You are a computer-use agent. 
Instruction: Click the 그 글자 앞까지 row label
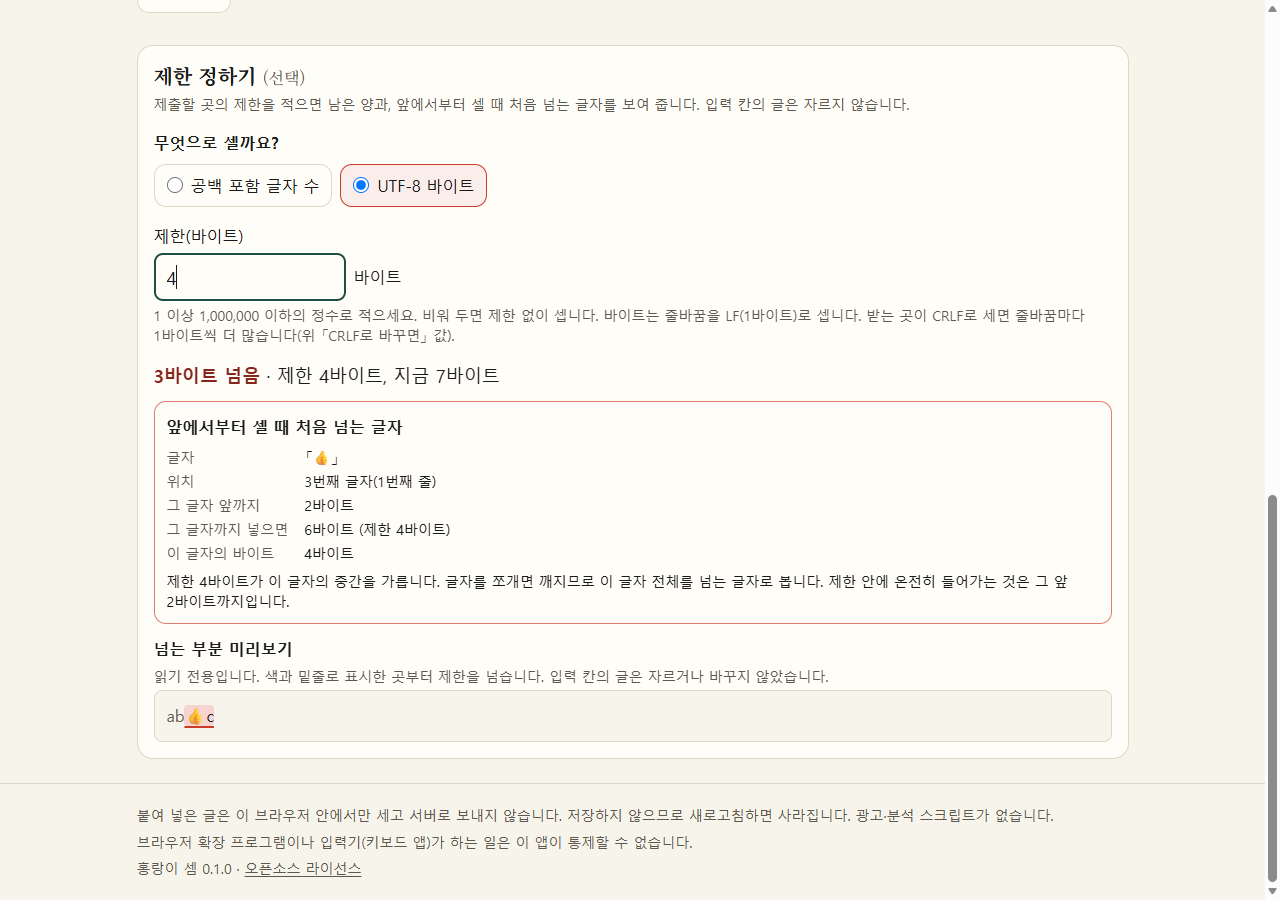click(213, 505)
